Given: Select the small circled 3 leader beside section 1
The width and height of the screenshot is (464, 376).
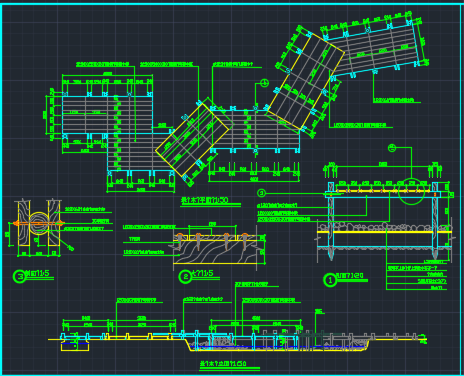Looking at the screenshot, I should 262,193.
